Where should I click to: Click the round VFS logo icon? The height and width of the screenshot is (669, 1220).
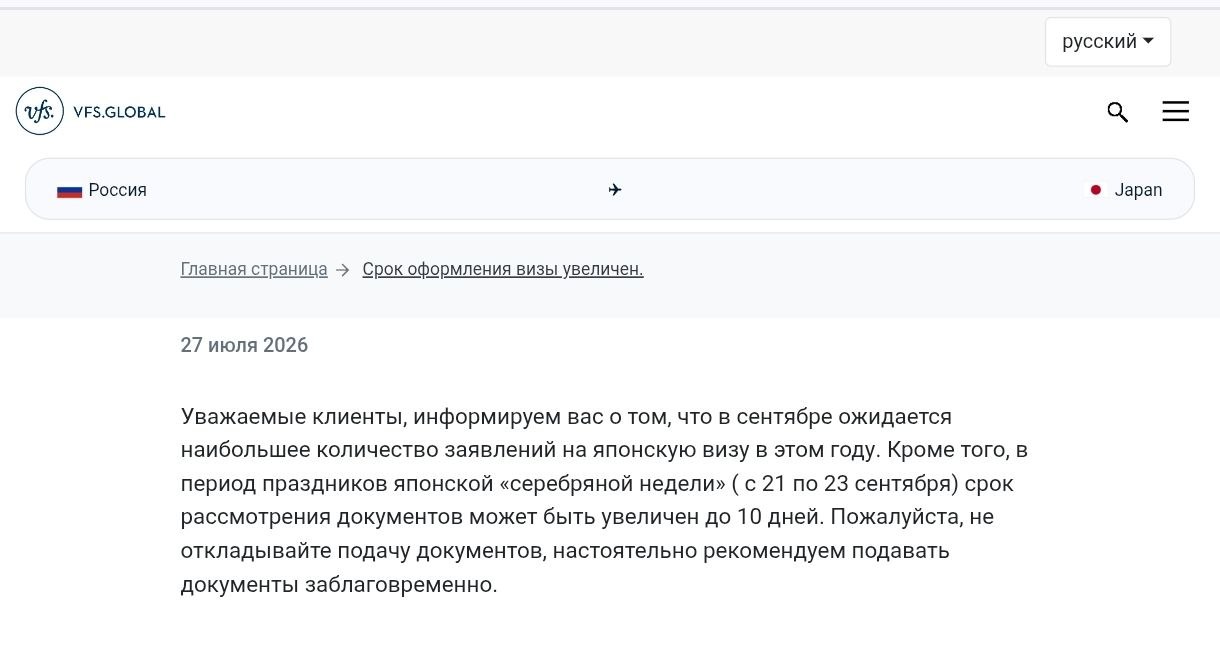pos(40,111)
